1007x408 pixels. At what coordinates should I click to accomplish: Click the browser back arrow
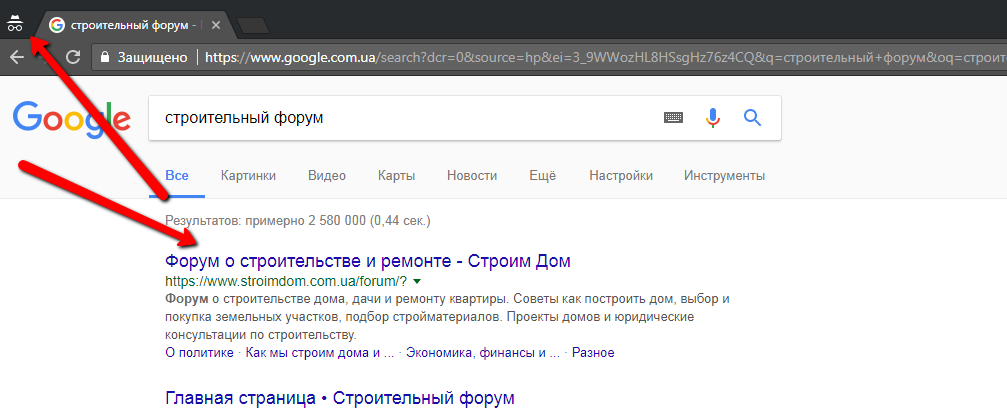pos(17,57)
